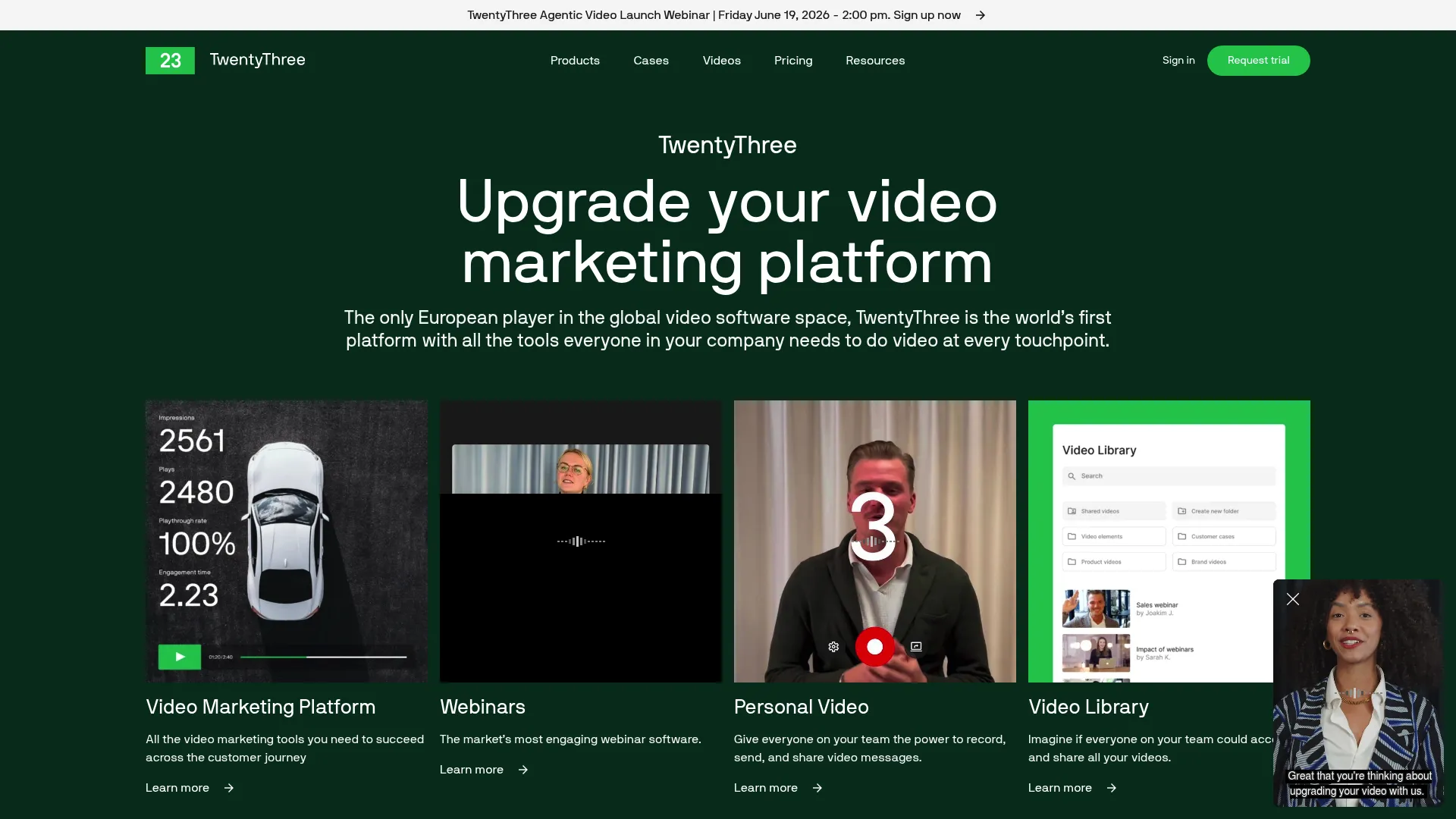This screenshot has width=1456, height=819.
Task: Click the settings gear icon on Personal Video
Action: (x=833, y=647)
